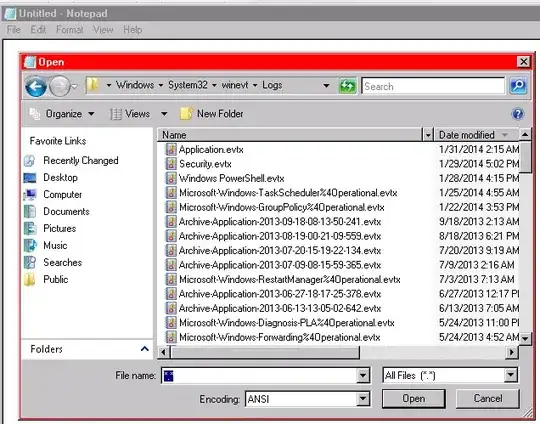The height and width of the screenshot is (424, 540).
Task: Go to Desktop favorite link
Action: click(x=51, y=178)
